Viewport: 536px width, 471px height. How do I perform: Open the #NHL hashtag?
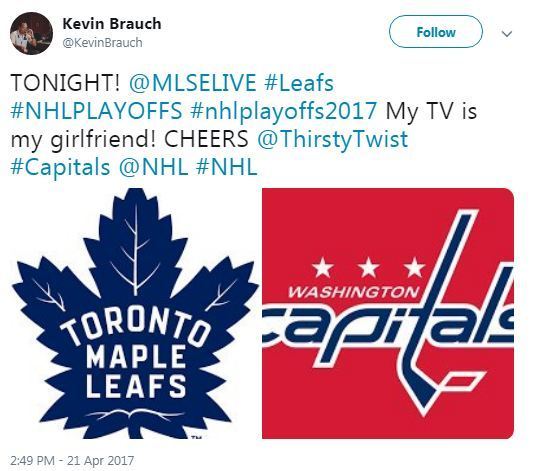227,167
